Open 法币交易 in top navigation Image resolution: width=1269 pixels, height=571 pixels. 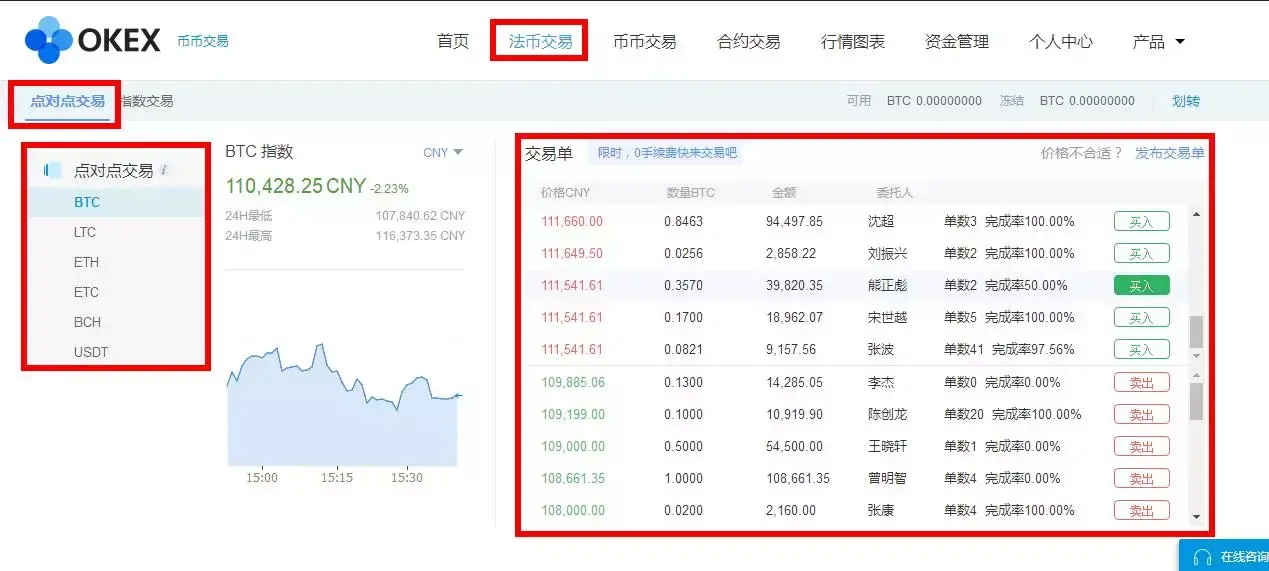coord(540,42)
